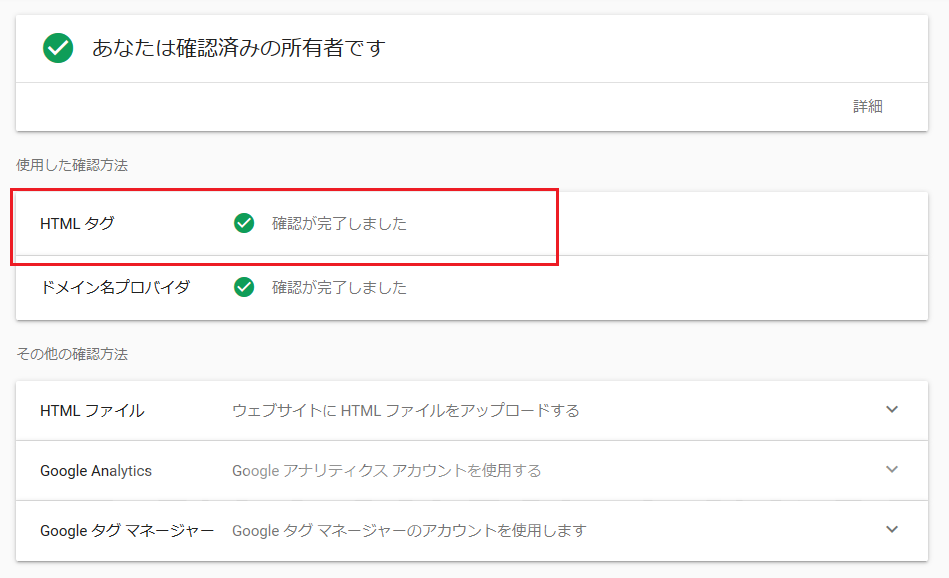
Task: Click 確認が完了しました text in HTML タグ row
Action: tap(339, 223)
